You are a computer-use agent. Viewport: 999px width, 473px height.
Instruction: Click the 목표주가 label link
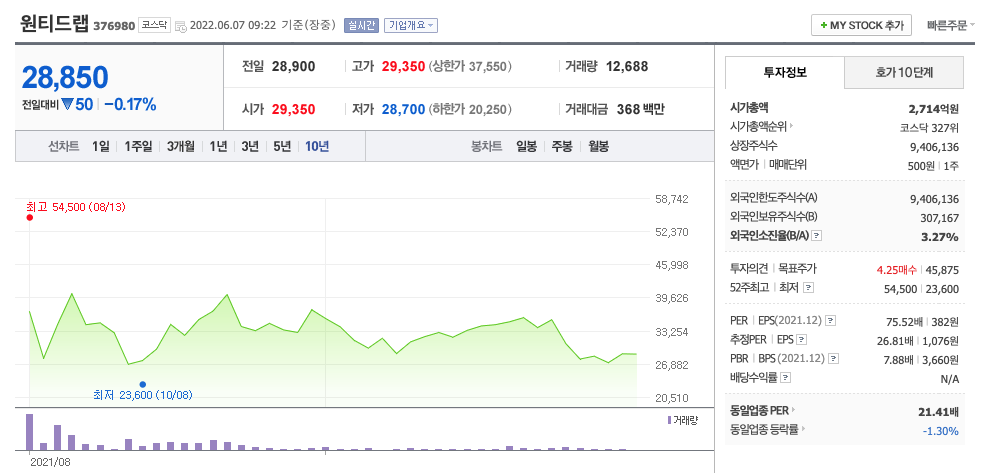tap(797, 269)
